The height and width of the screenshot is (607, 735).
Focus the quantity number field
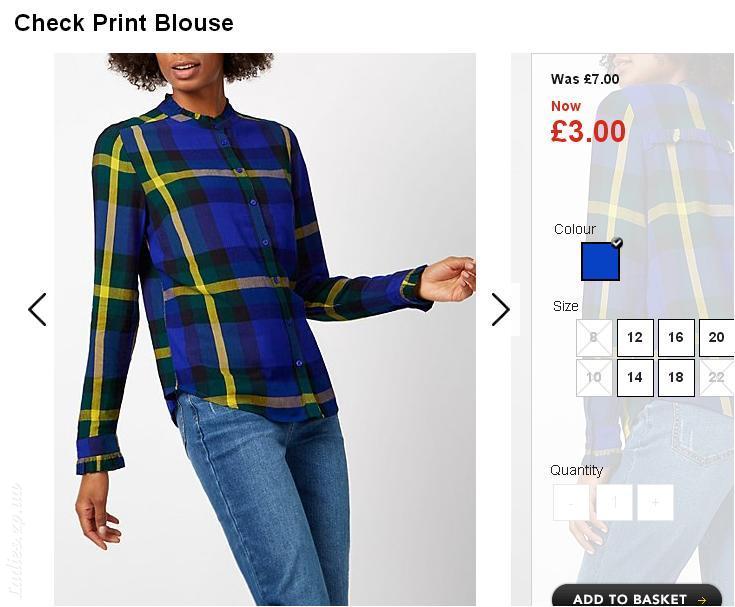pos(614,503)
